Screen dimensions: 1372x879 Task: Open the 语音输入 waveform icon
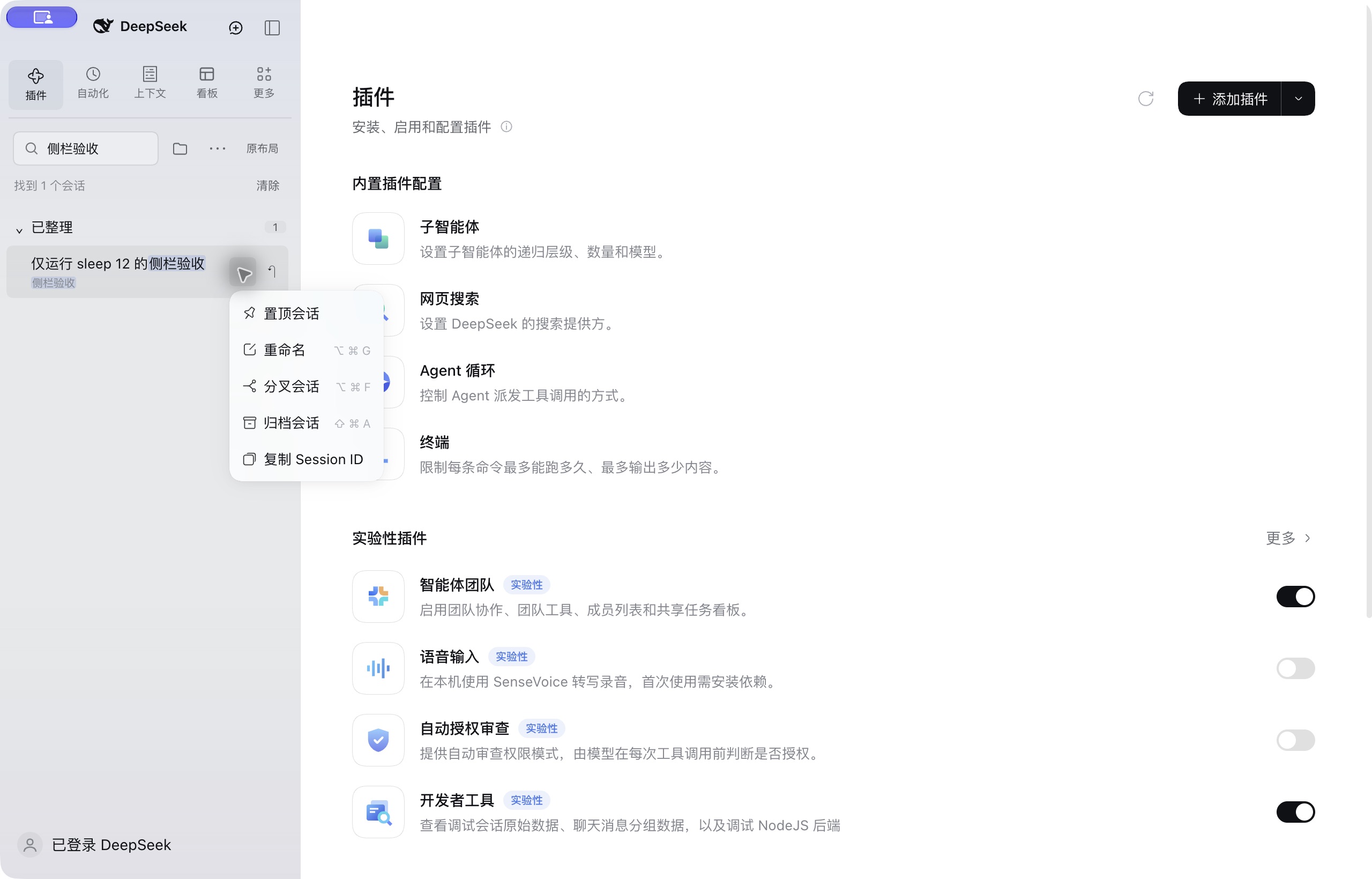point(378,668)
